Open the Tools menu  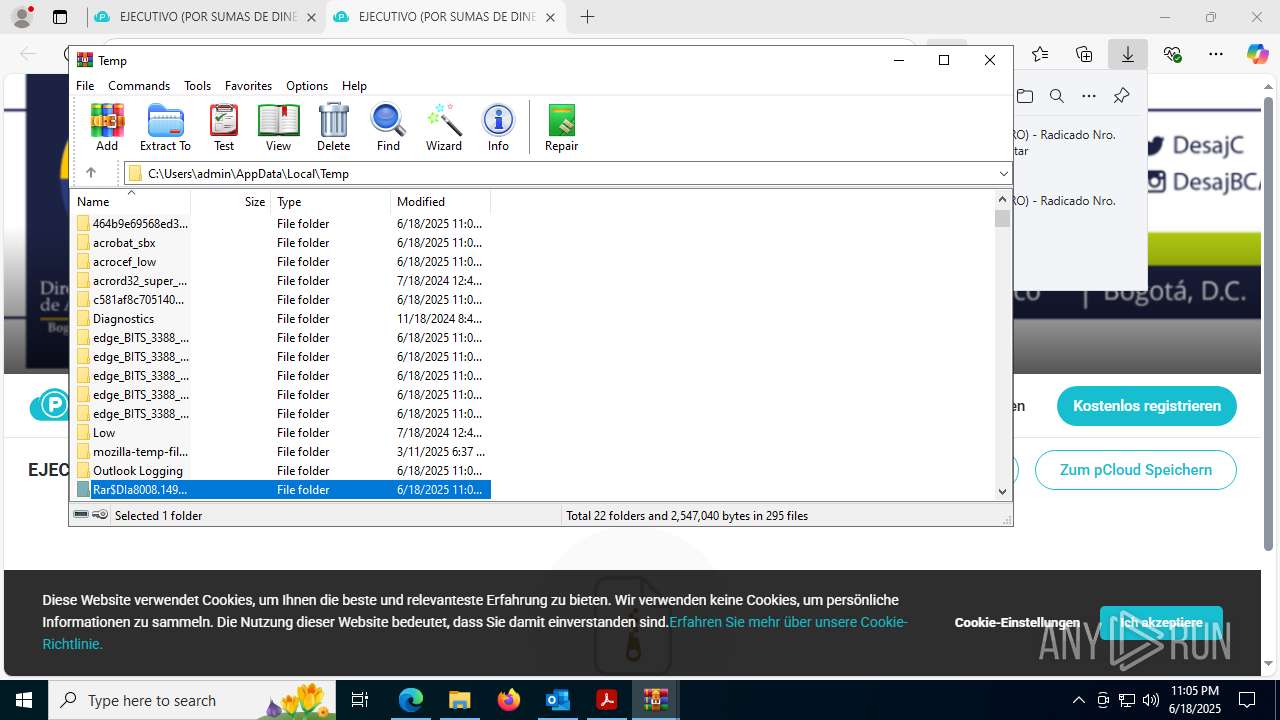point(198,86)
